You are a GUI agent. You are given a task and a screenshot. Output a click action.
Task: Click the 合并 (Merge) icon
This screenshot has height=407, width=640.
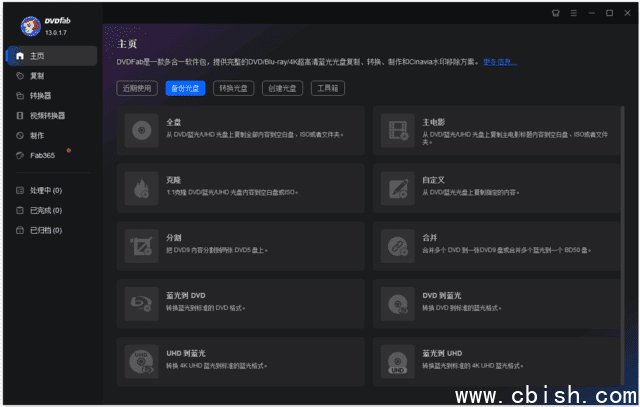399,243
